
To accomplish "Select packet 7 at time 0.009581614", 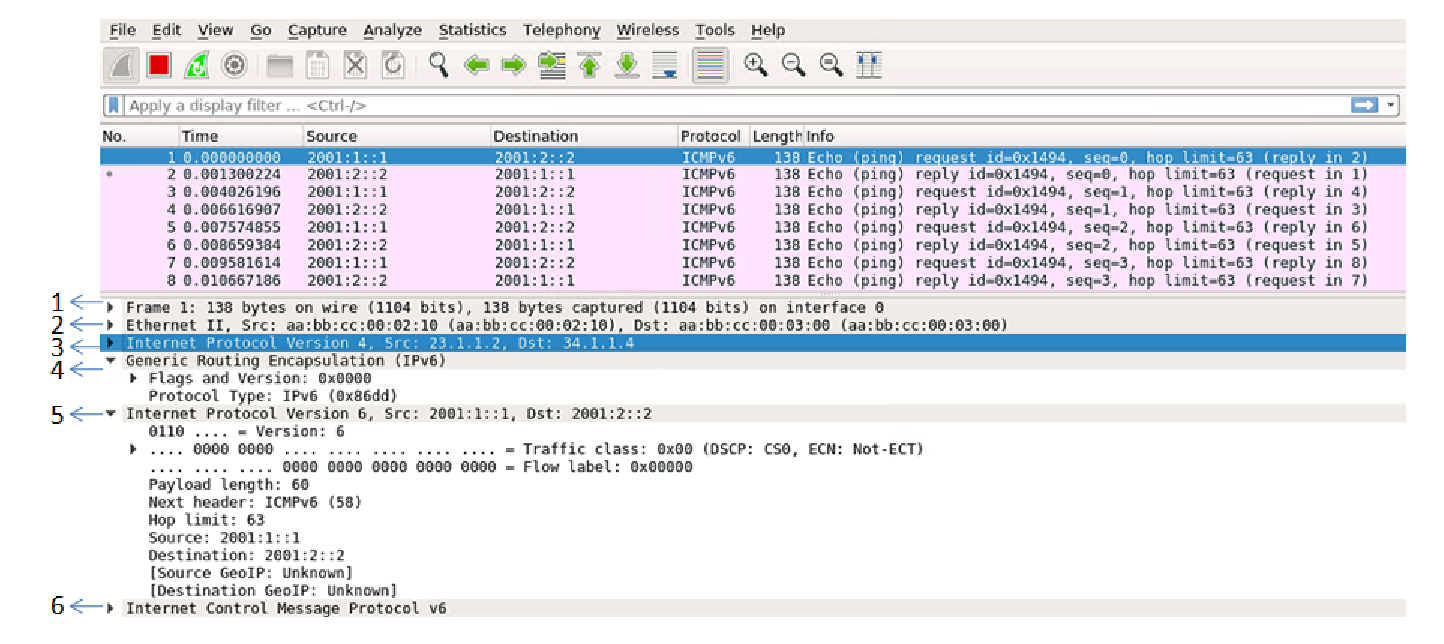I will pyautogui.click(x=753, y=263).
